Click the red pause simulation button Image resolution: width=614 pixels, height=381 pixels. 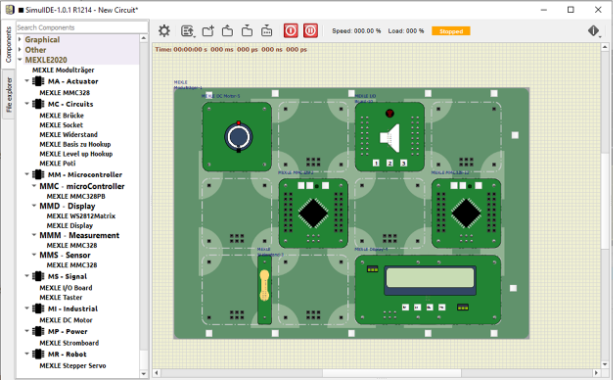(311, 31)
